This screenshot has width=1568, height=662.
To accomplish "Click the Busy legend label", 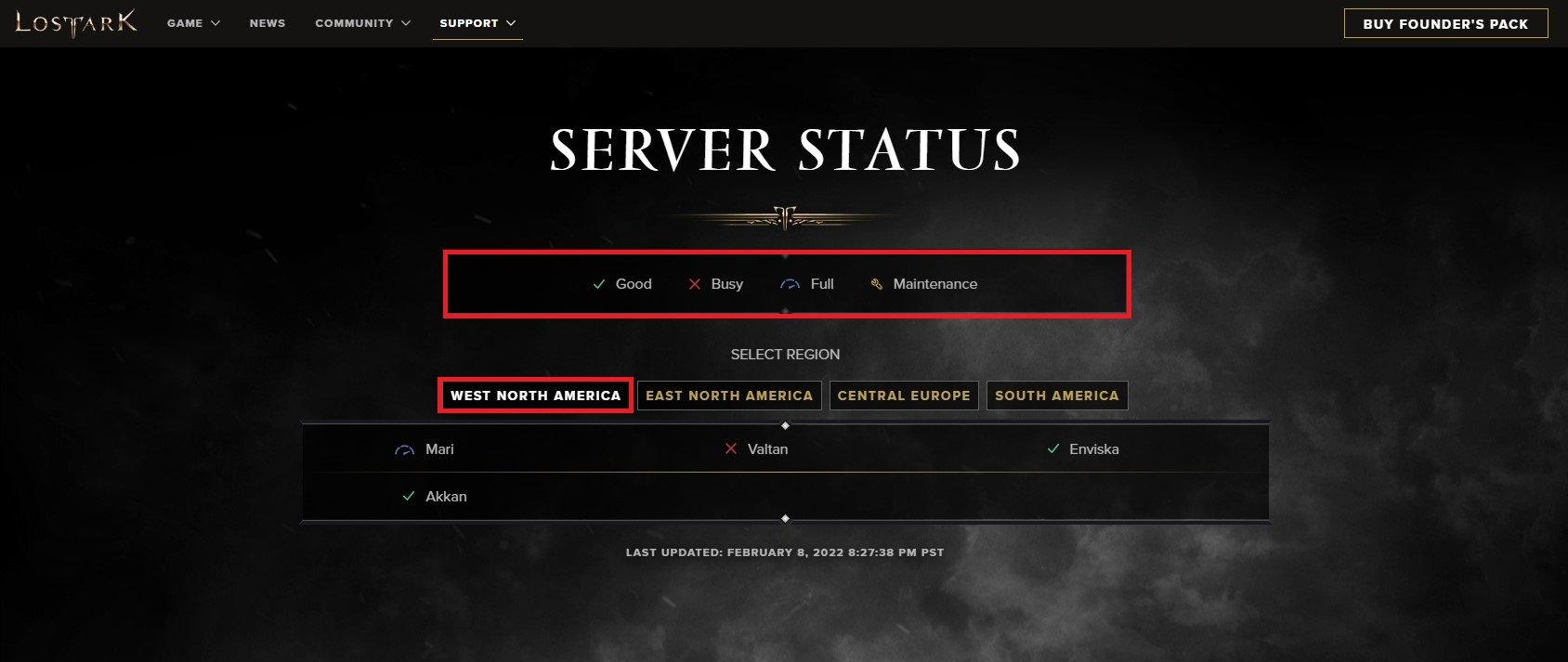I will (x=727, y=284).
